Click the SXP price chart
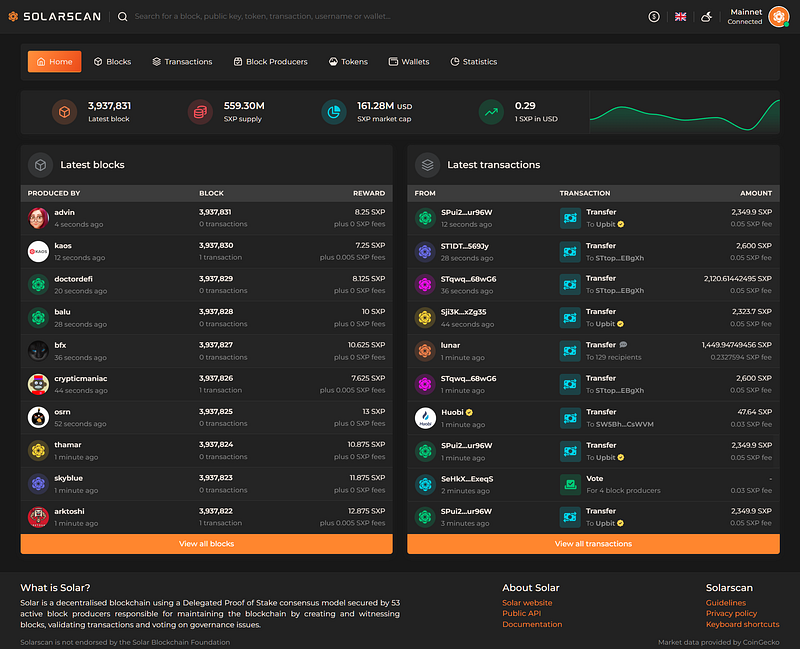The image size is (800, 649). (684, 114)
